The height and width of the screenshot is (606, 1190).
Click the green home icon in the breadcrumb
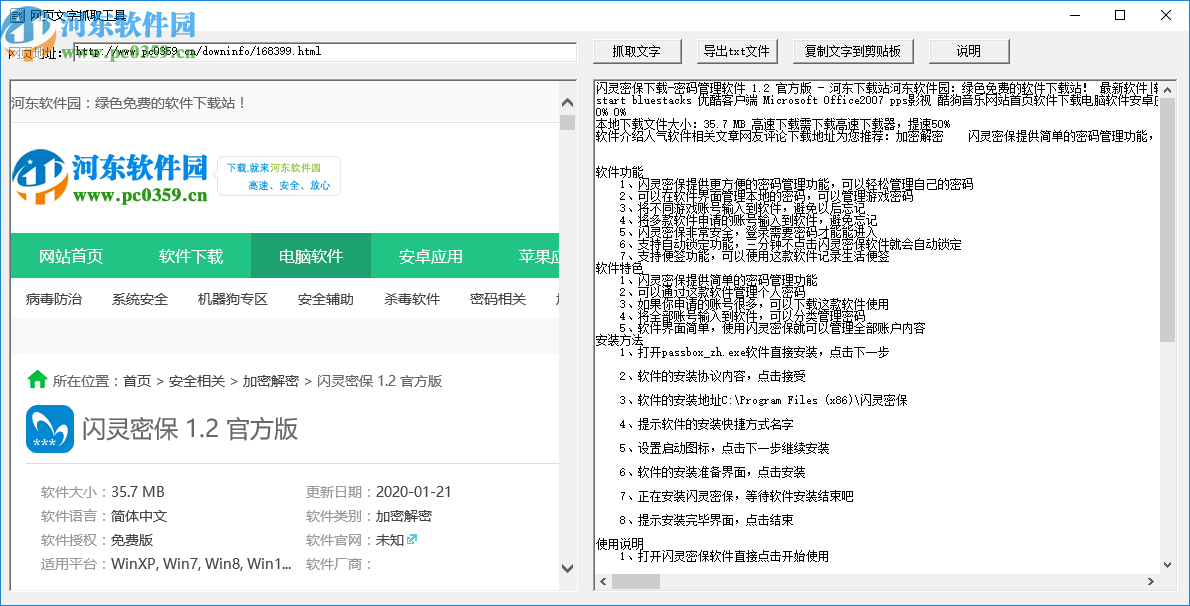pos(37,380)
